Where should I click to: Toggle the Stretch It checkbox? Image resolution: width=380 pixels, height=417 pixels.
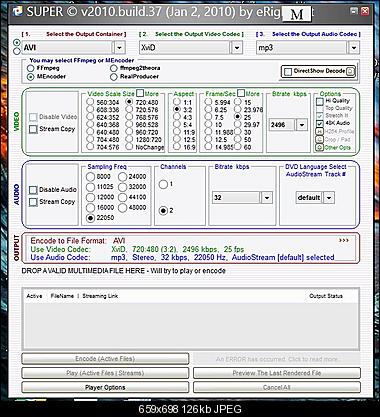coord(320,116)
